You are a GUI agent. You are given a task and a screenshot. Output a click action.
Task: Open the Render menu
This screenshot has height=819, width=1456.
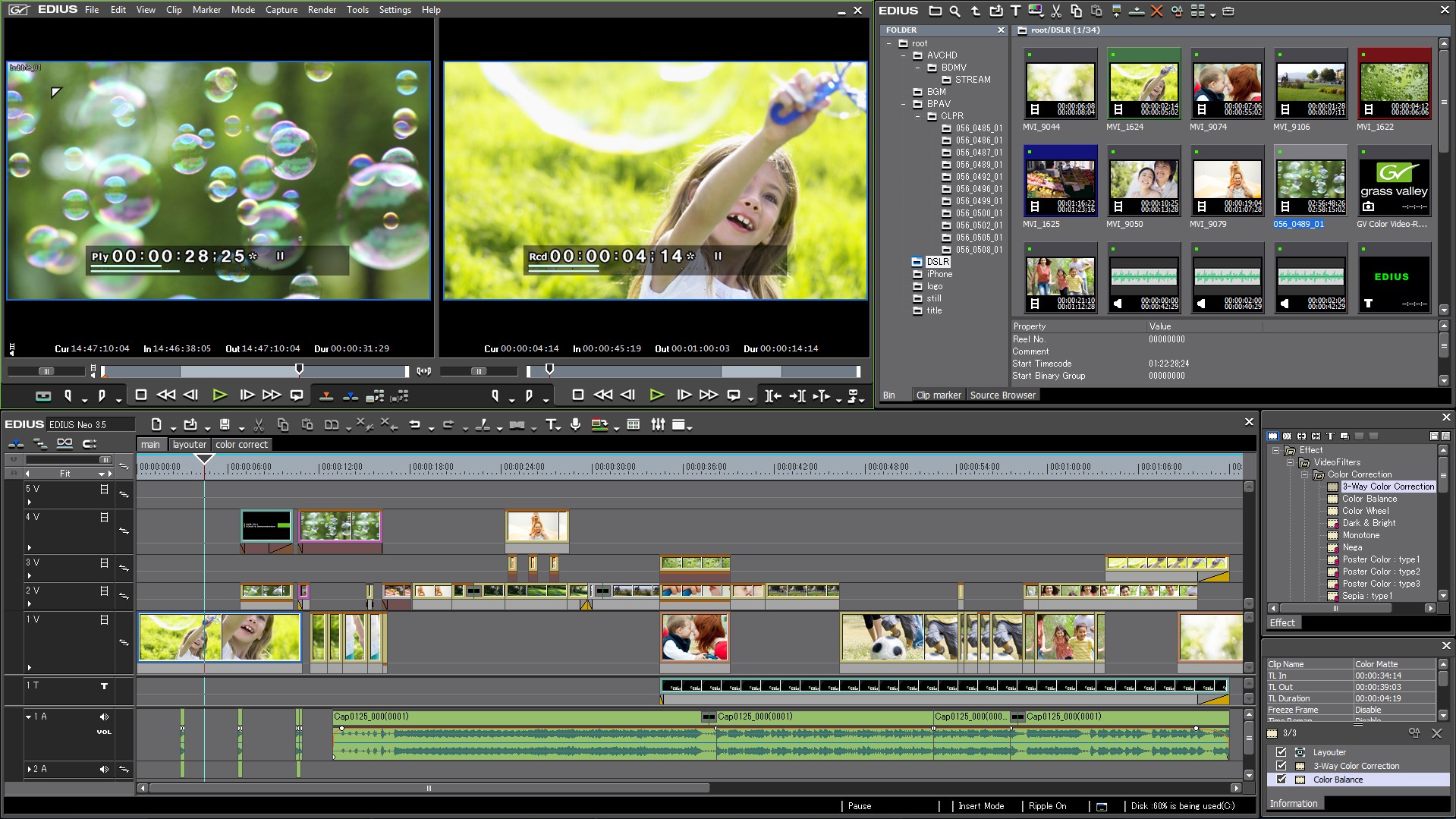pos(322,10)
